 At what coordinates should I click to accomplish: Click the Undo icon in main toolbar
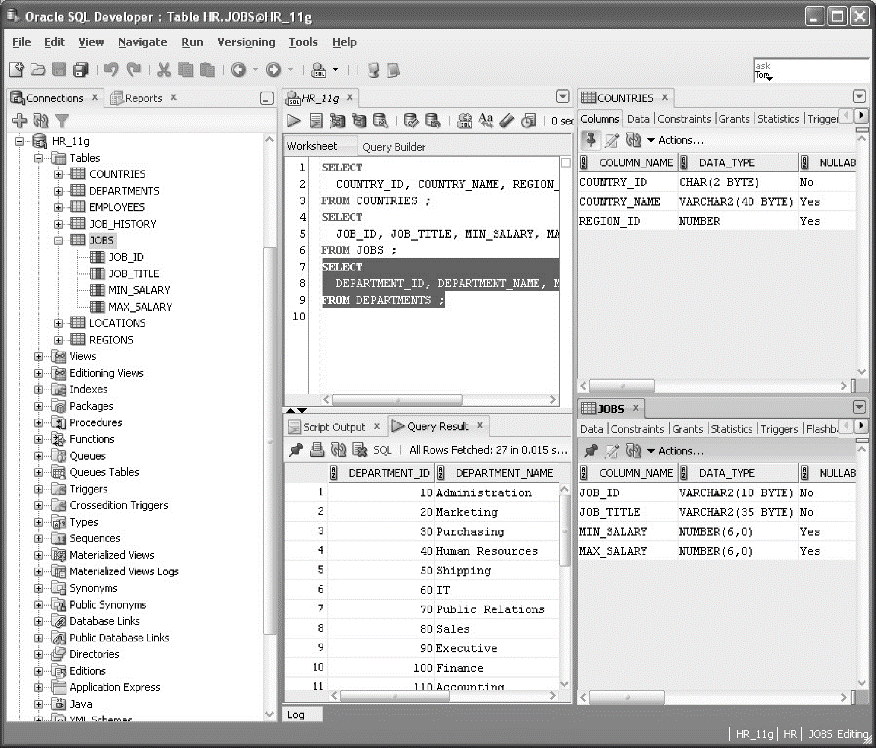coord(111,70)
